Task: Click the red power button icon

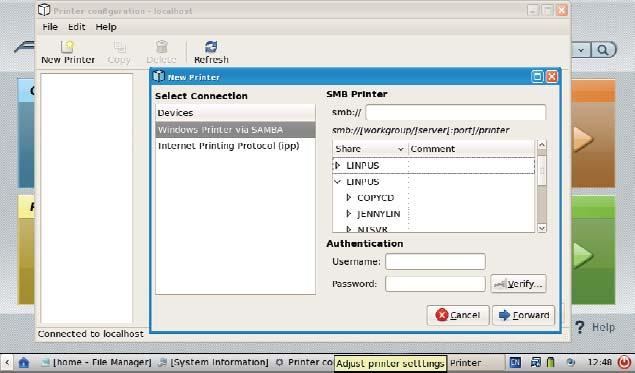Action: 625,362
